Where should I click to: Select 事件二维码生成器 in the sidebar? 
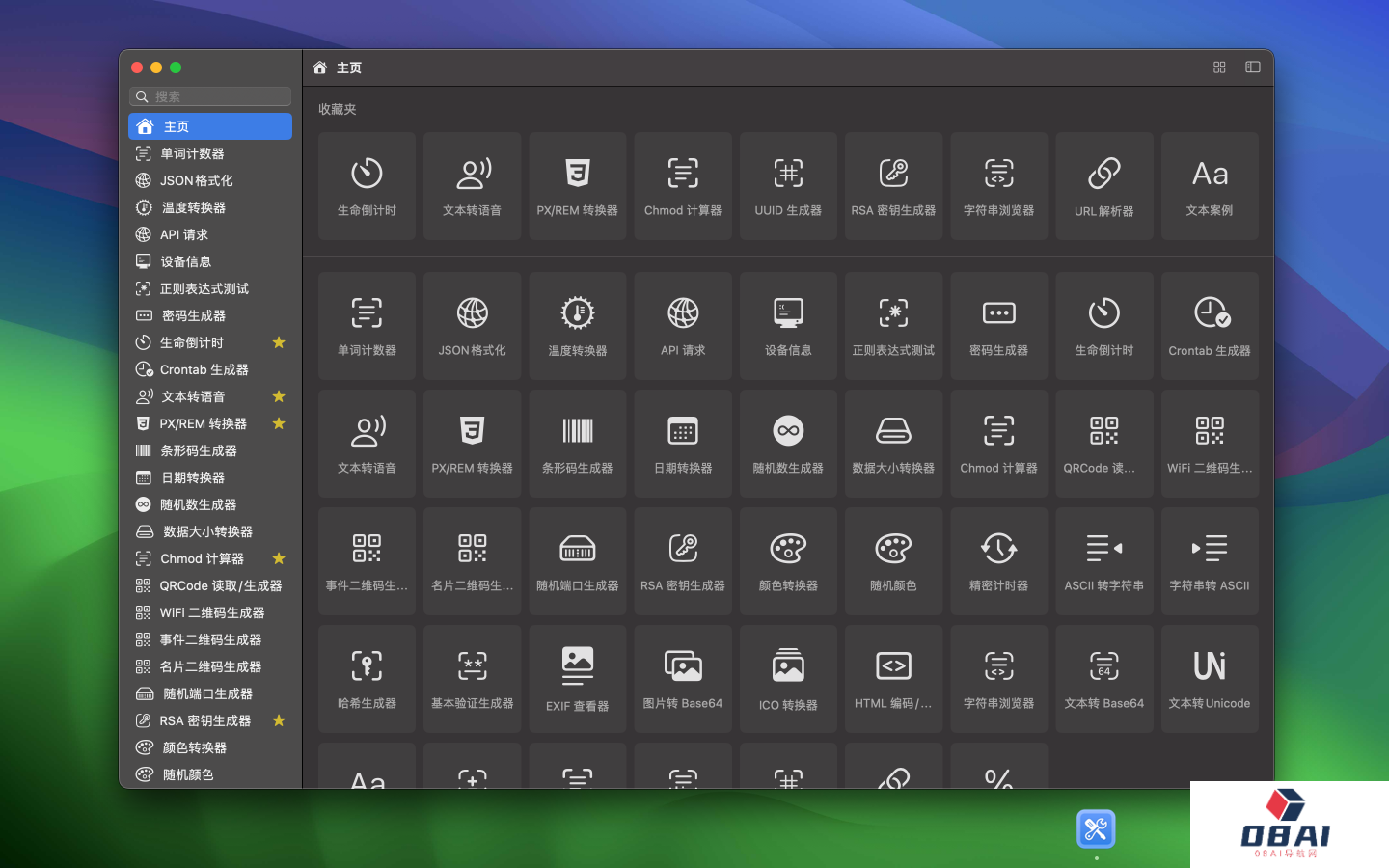(210, 639)
